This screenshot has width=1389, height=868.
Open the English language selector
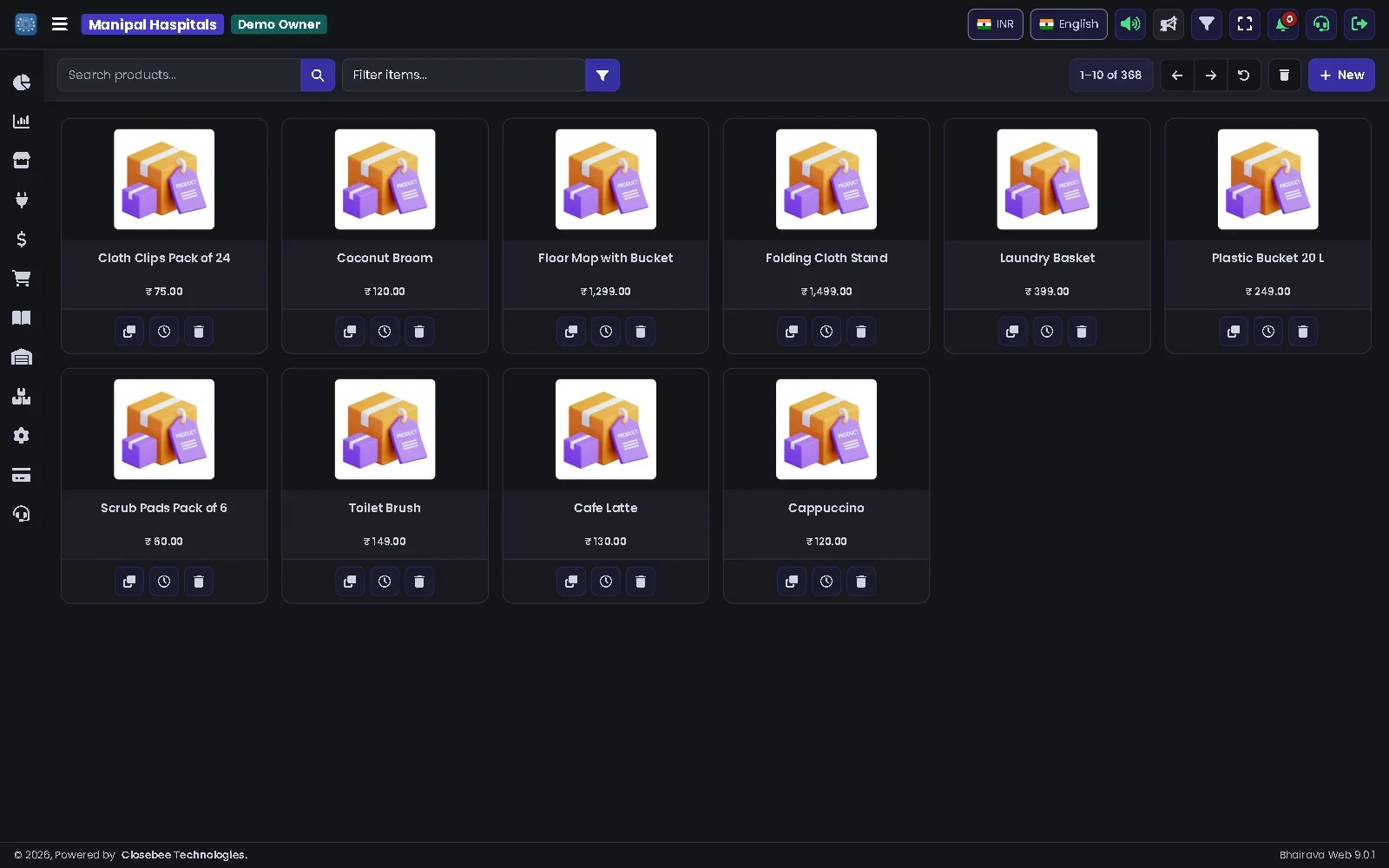1069,24
